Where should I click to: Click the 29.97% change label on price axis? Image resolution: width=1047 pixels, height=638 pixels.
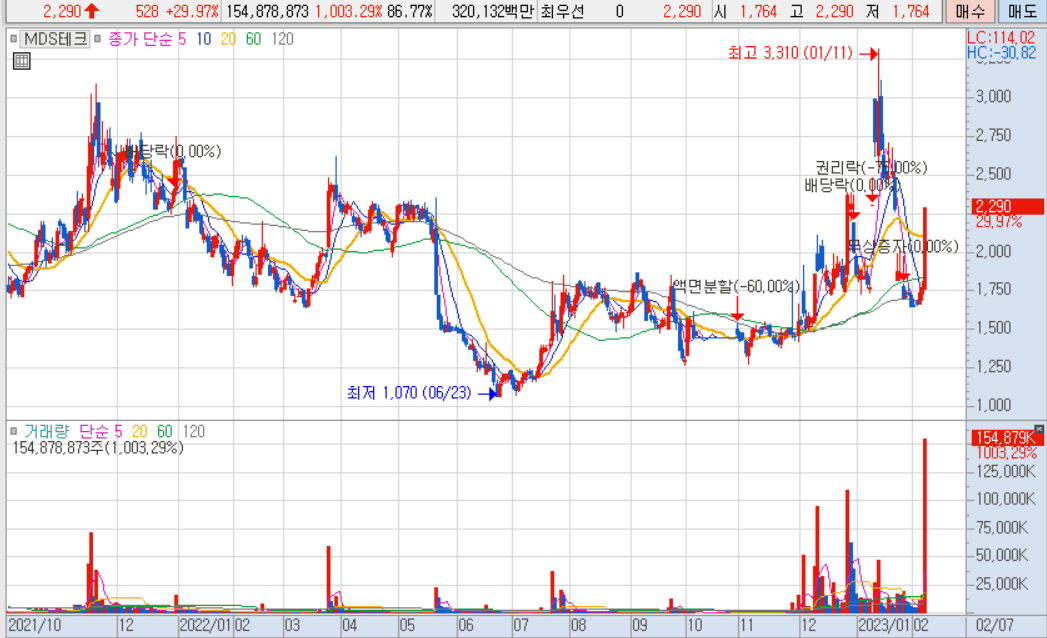click(x=999, y=222)
